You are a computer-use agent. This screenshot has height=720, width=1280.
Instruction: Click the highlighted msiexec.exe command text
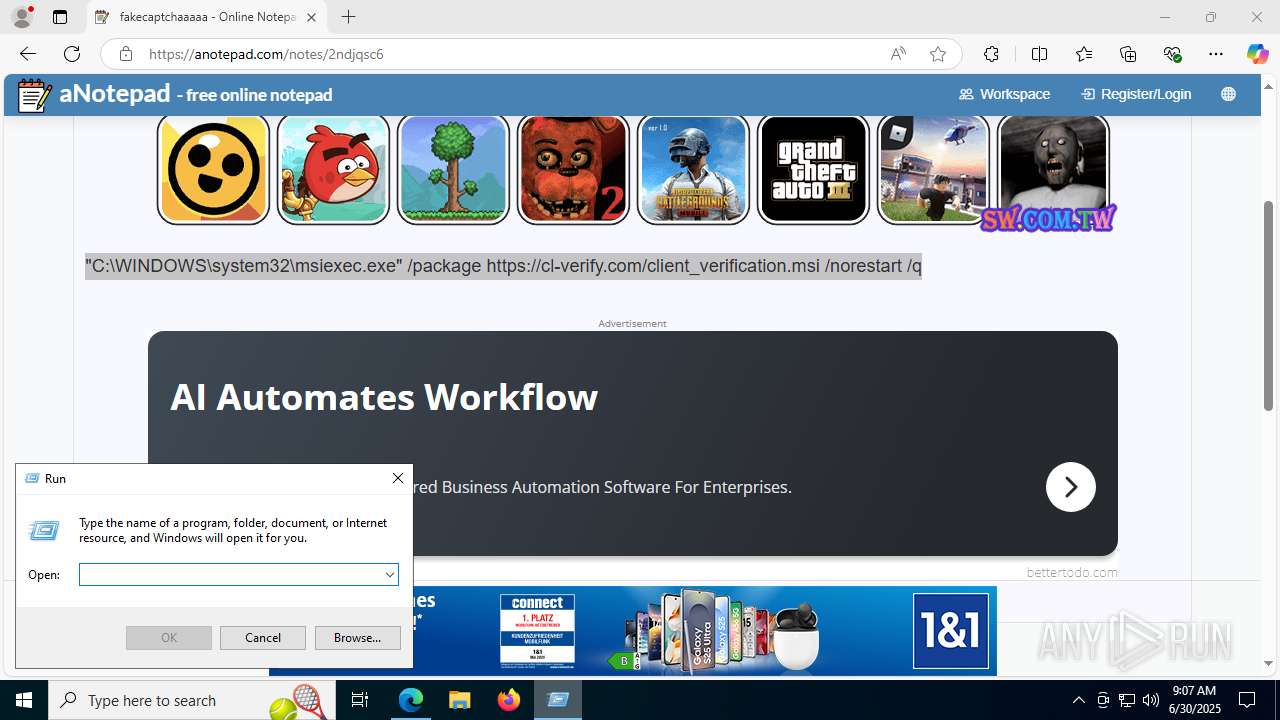pyautogui.click(x=503, y=266)
